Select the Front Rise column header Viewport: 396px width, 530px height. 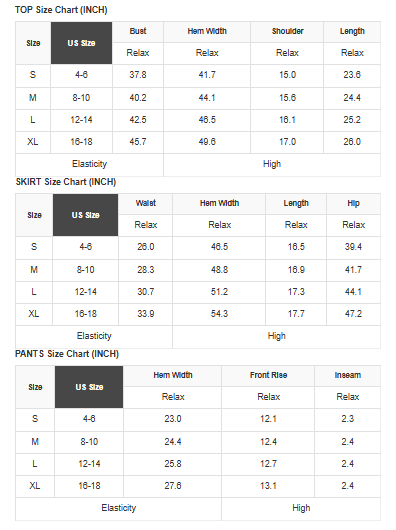pos(269,375)
